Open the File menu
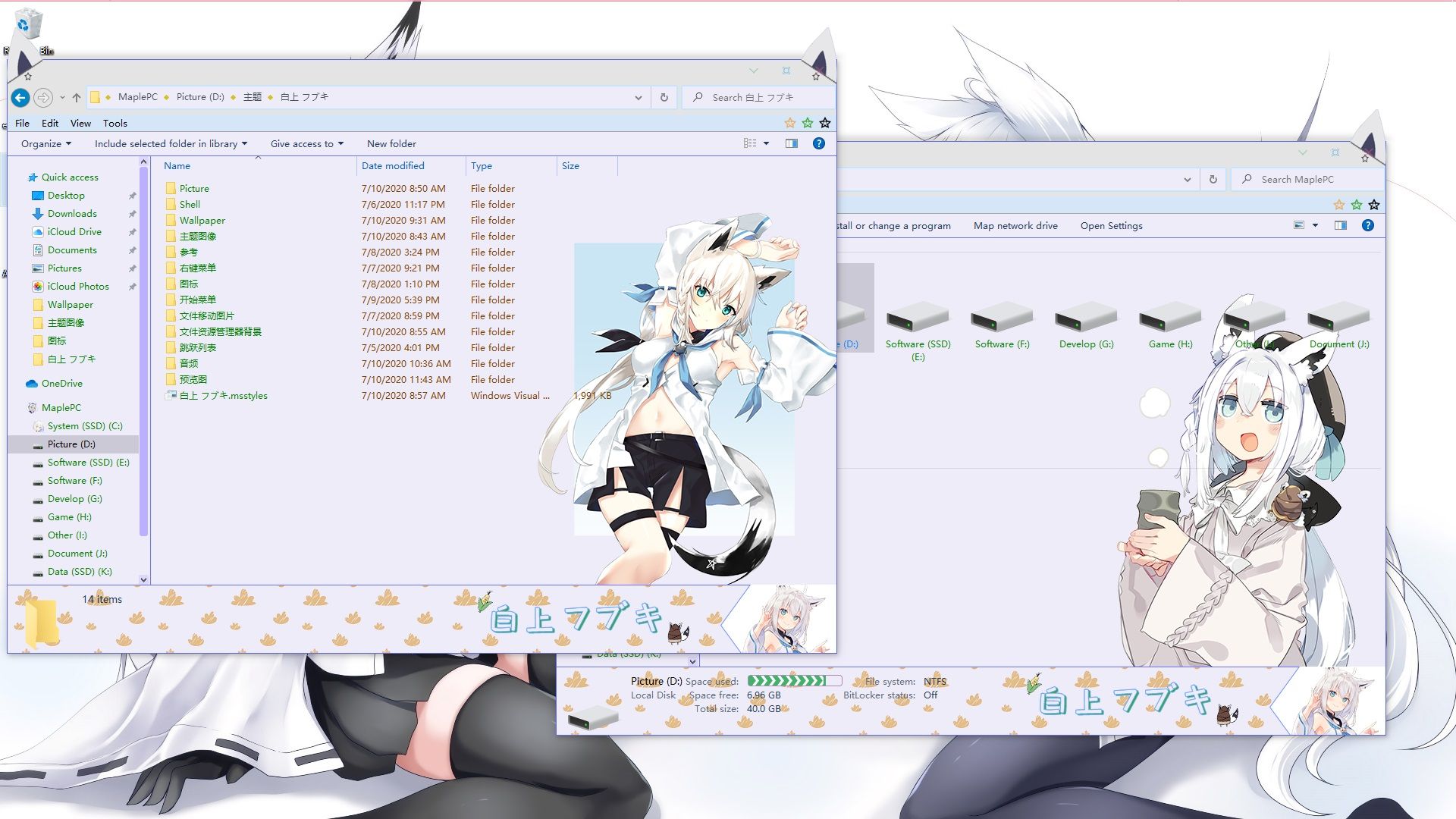 (23, 123)
